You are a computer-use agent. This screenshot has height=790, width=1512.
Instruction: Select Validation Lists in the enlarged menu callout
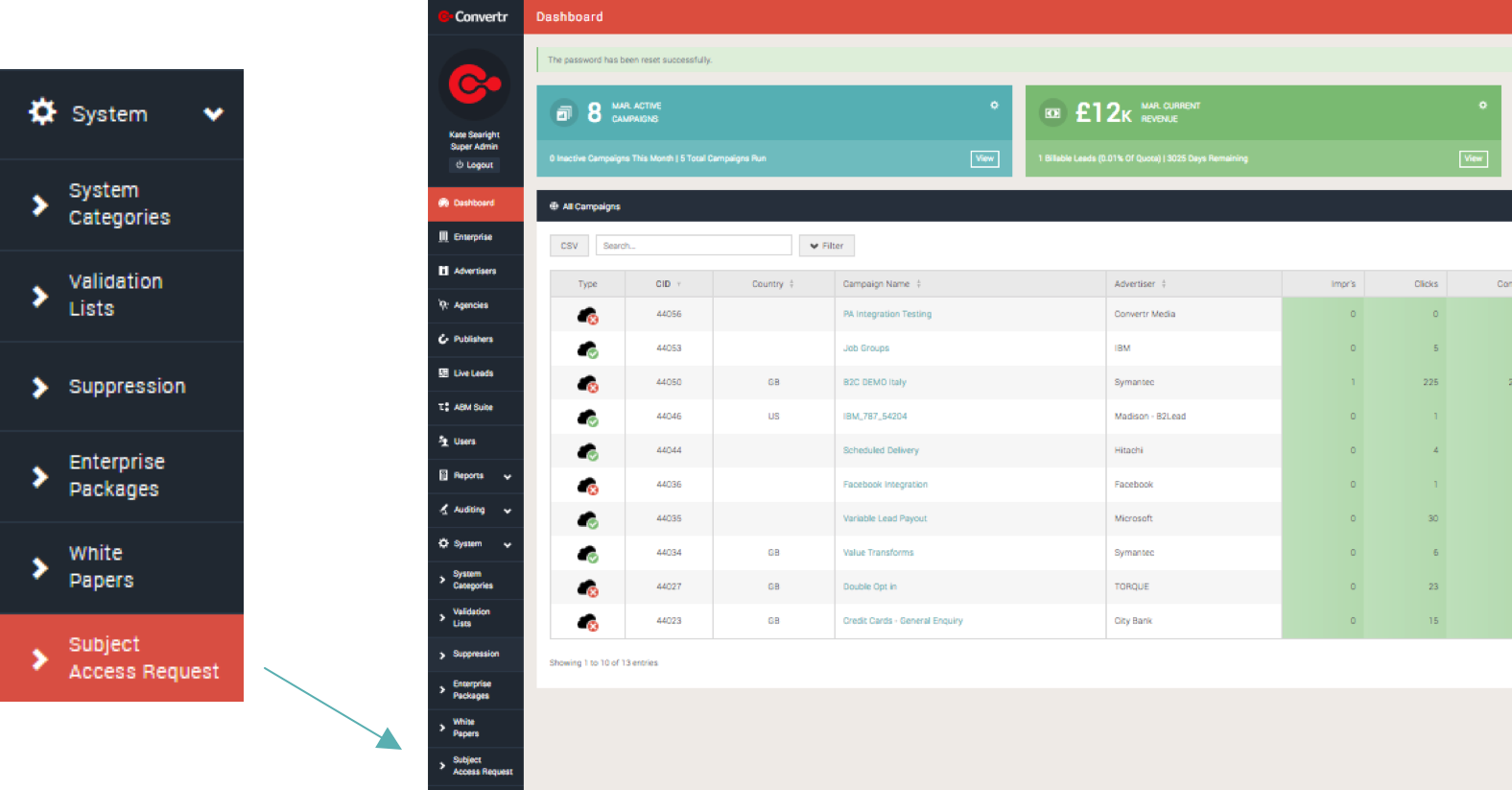122,295
